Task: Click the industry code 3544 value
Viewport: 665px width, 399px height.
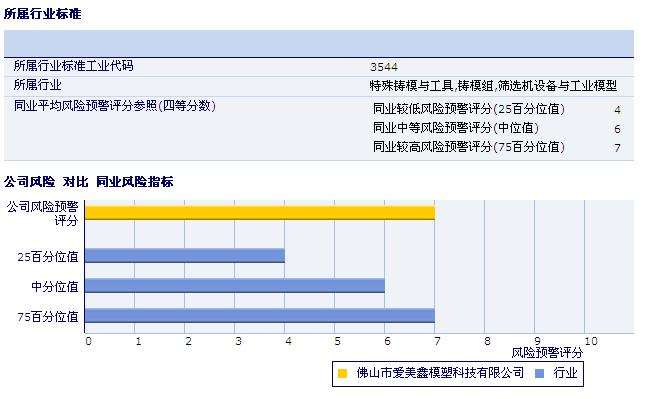Action: [384, 67]
